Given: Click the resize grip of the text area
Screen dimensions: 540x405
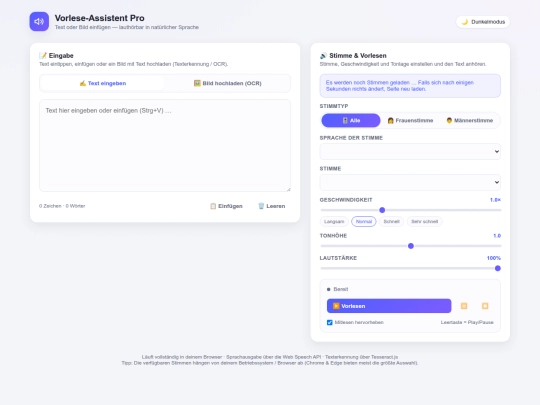Looking at the screenshot, I should [289, 189].
